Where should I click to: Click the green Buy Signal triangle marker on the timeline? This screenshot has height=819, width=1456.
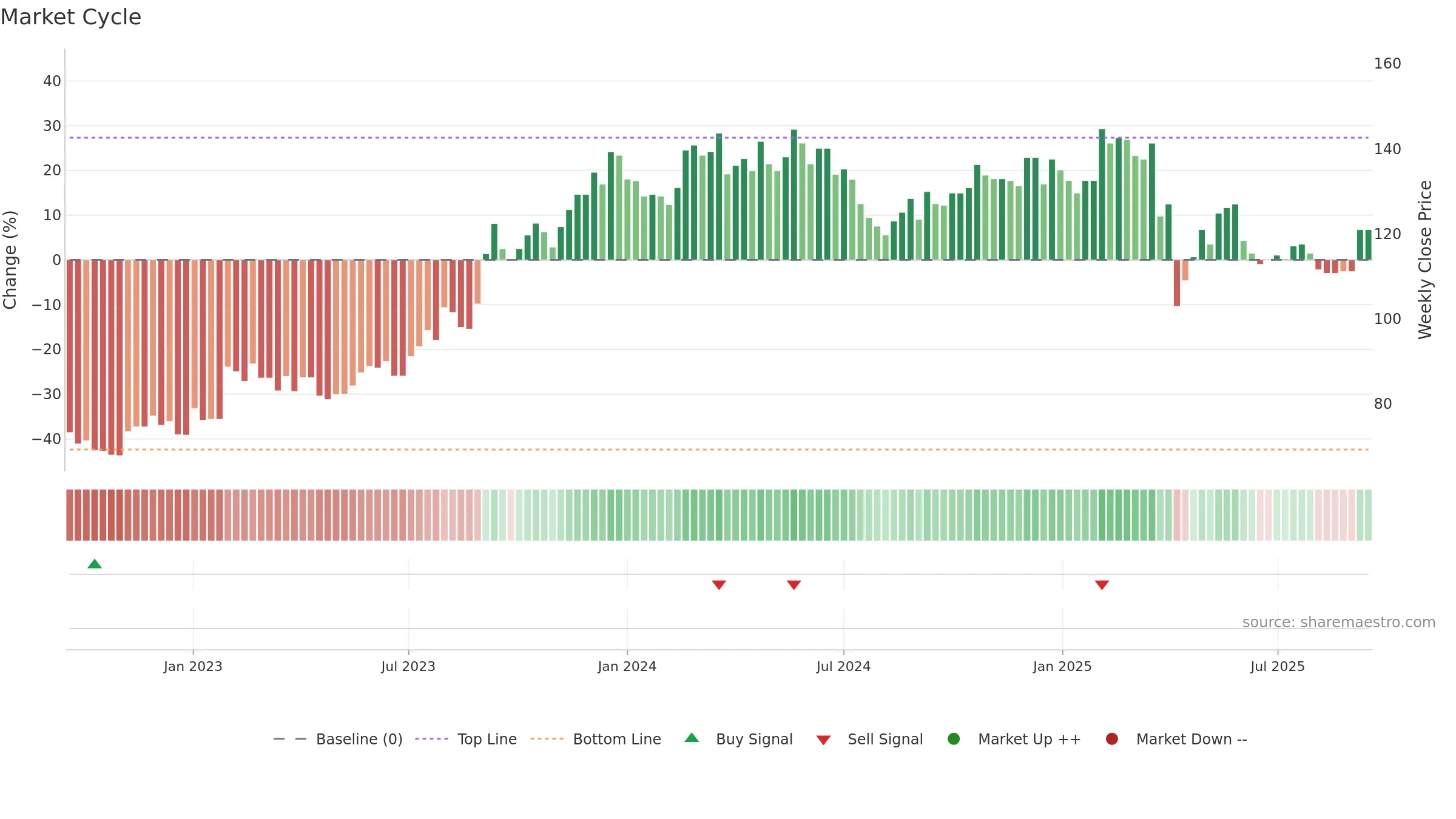coord(95,564)
